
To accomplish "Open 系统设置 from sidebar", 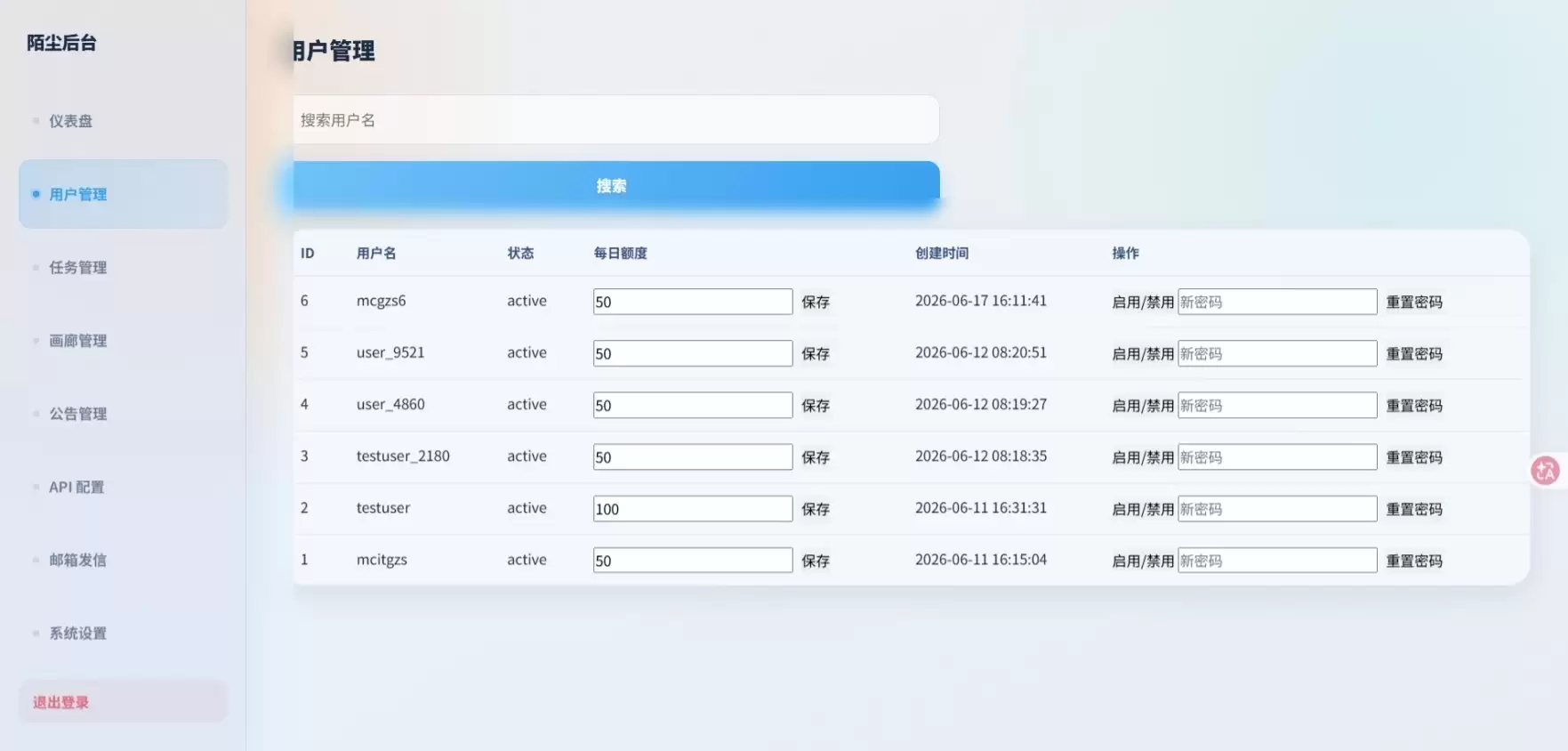I will (x=123, y=633).
